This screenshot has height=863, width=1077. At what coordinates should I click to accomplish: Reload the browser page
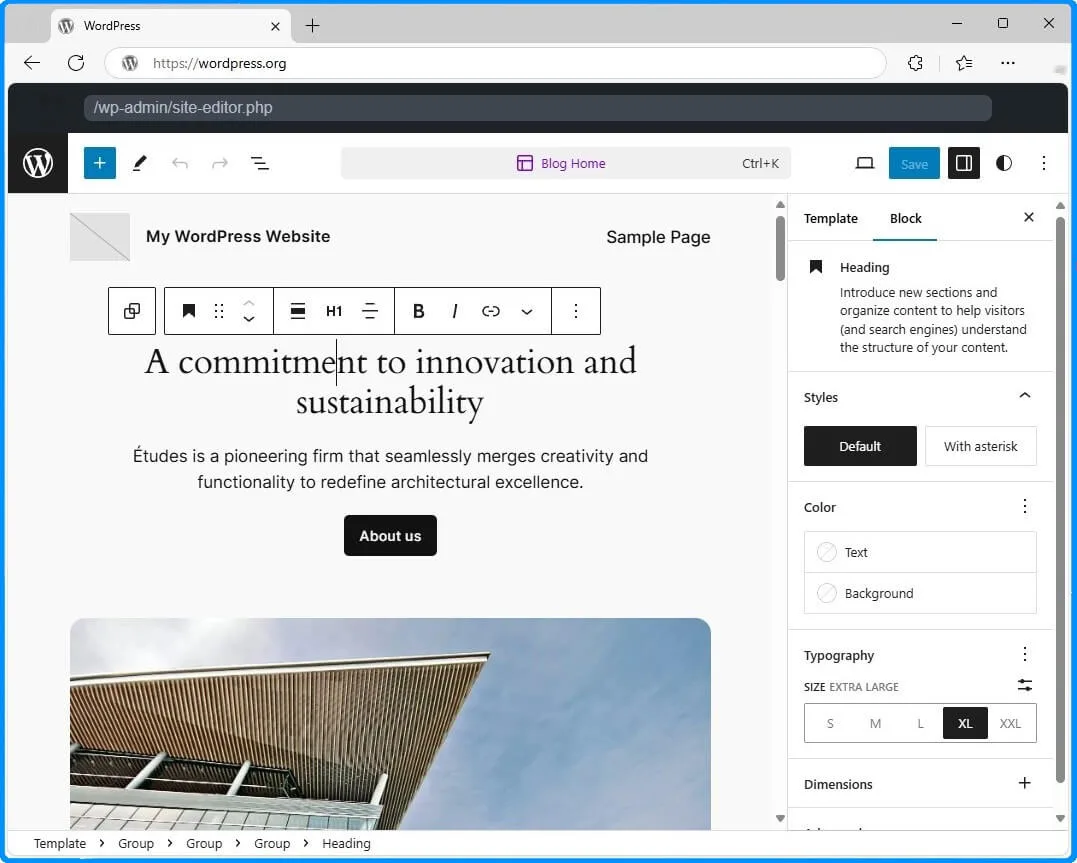pyautogui.click(x=76, y=63)
